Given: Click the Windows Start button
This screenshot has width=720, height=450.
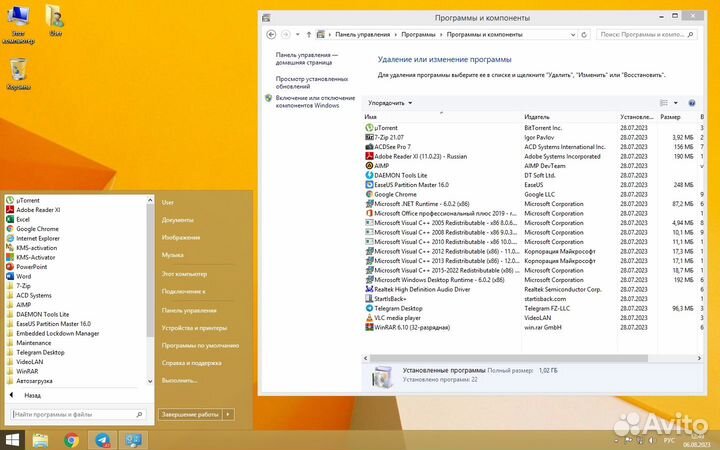Looking at the screenshot, I should click(12, 440).
